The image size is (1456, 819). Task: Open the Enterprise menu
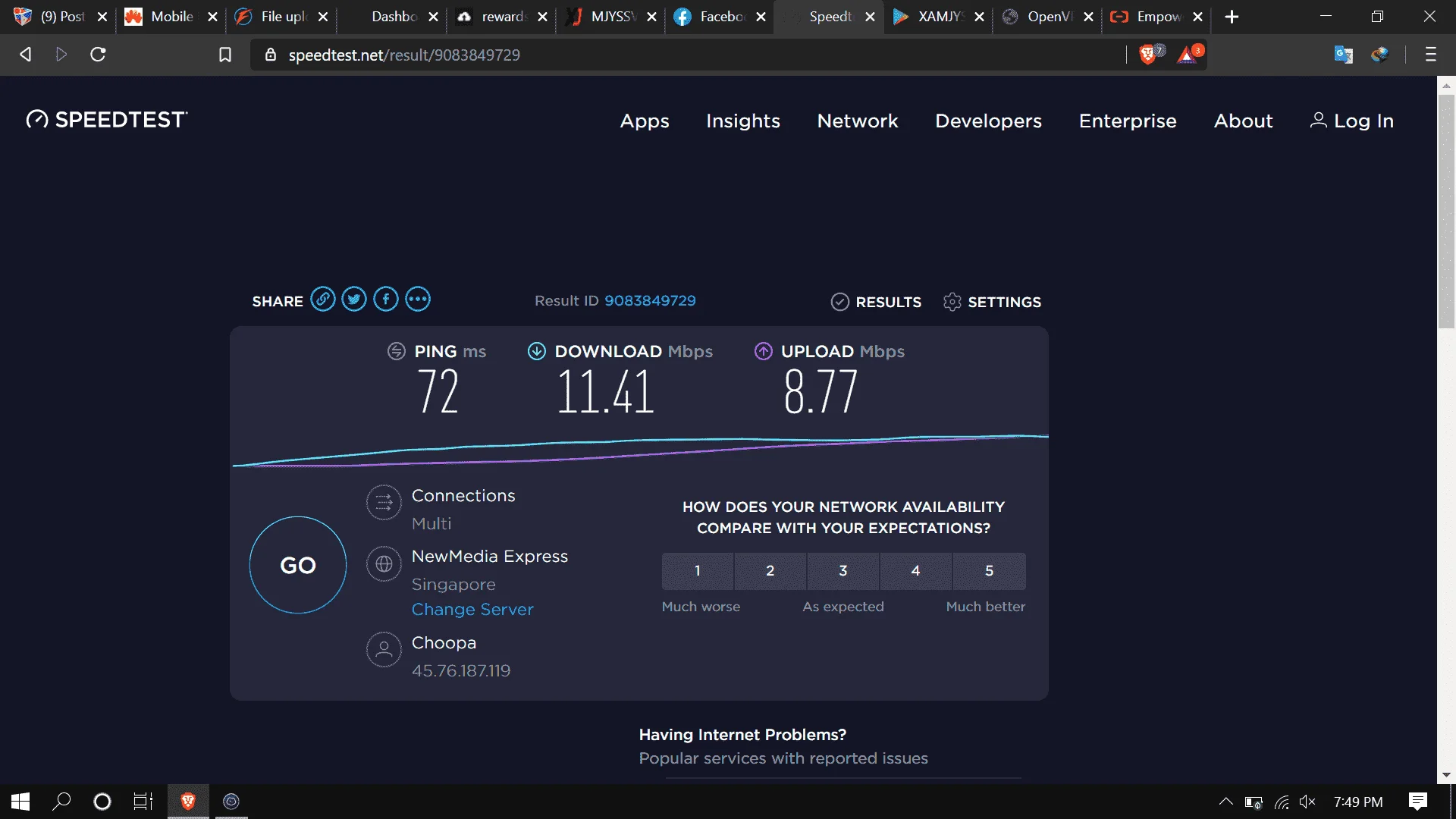coord(1128,121)
